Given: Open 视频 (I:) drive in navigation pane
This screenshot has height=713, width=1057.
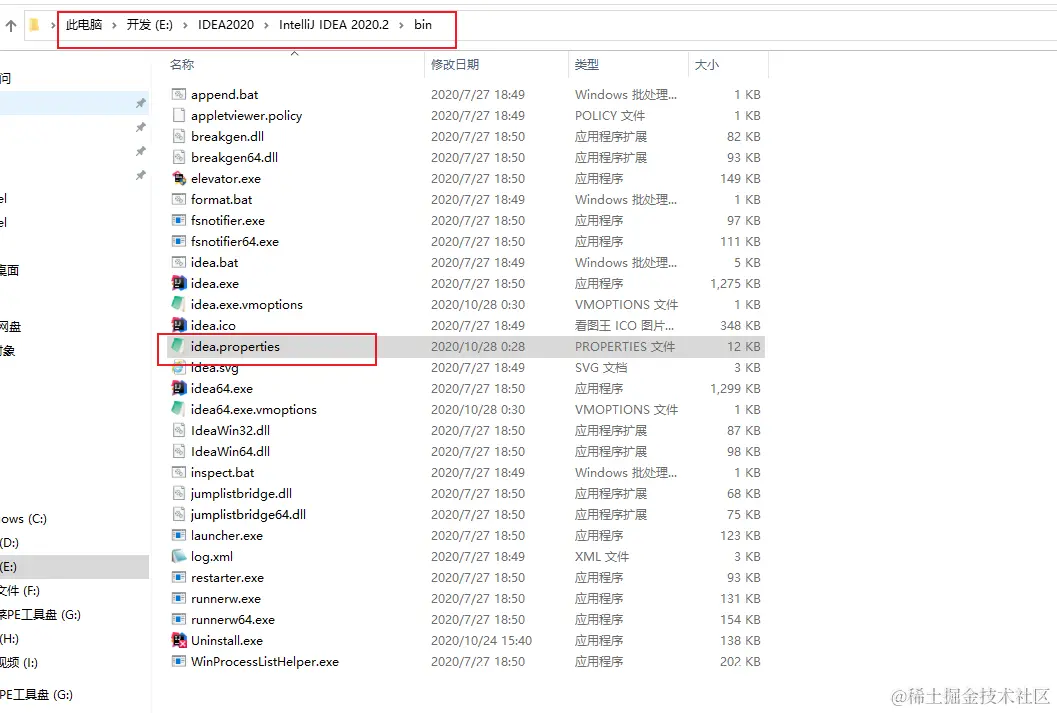Looking at the screenshot, I should tap(19, 662).
